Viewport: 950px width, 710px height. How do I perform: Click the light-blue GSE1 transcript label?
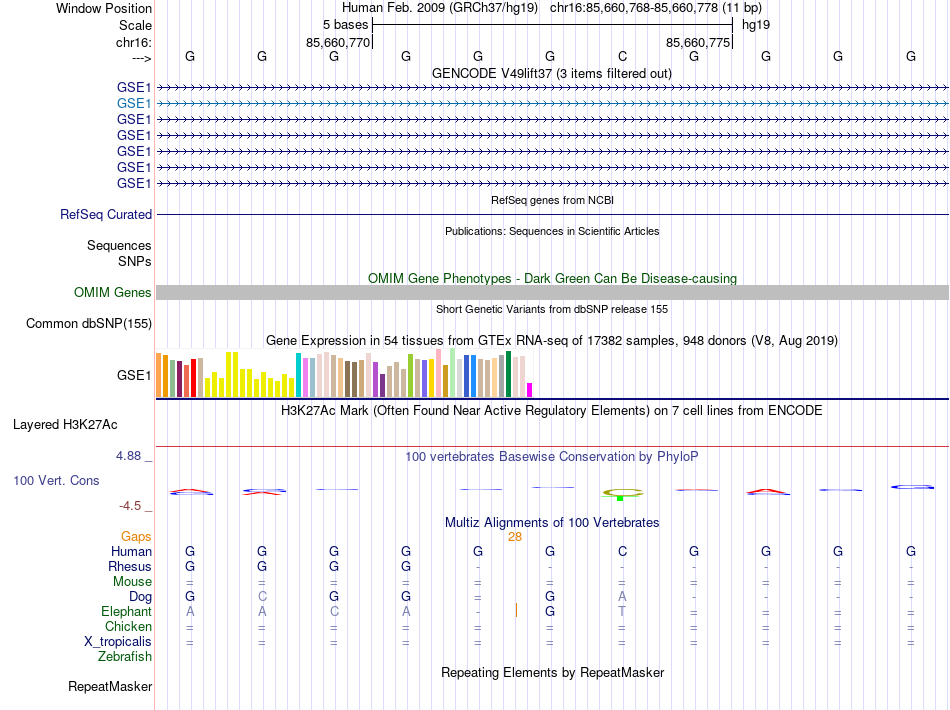pyautogui.click(x=134, y=104)
